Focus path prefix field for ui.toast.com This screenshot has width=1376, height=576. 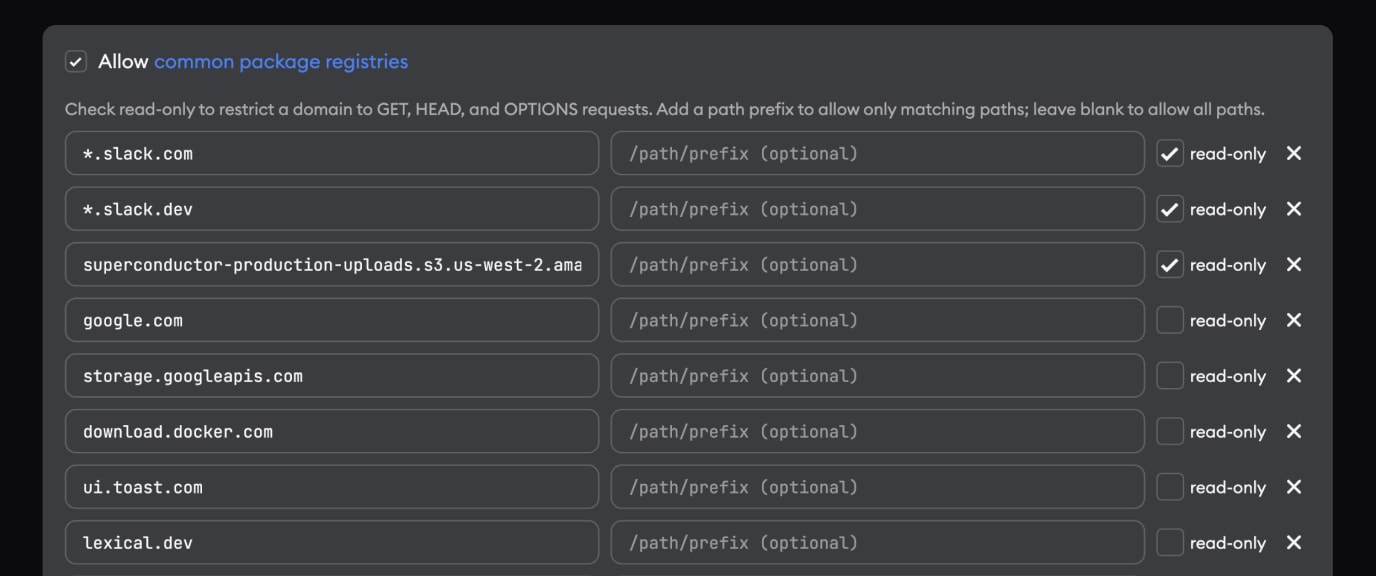pos(878,487)
